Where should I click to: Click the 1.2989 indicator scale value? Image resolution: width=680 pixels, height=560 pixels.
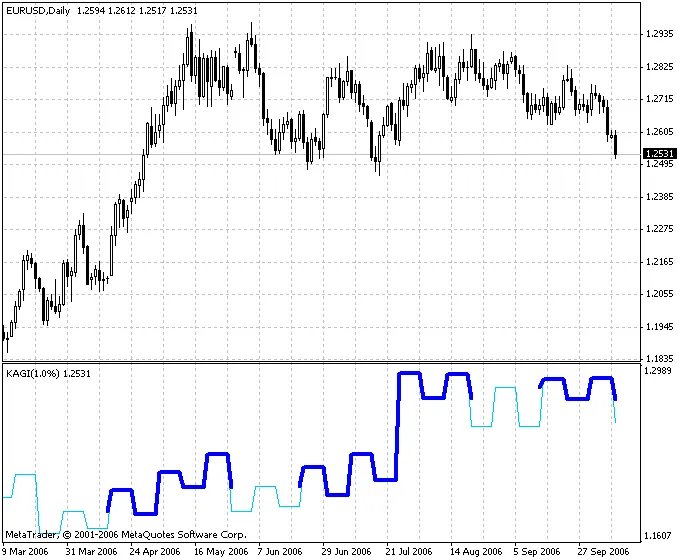click(x=658, y=371)
